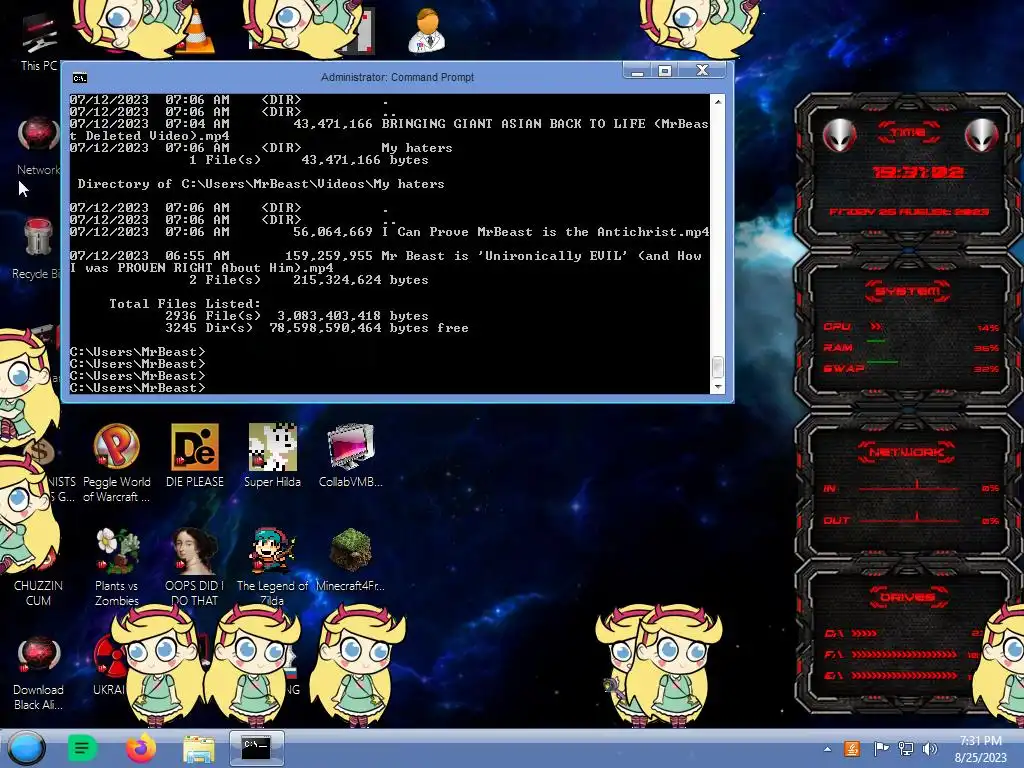Image resolution: width=1024 pixels, height=768 pixels.
Task: Open the OOPS DID I DO THAT icon
Action: click(195, 566)
